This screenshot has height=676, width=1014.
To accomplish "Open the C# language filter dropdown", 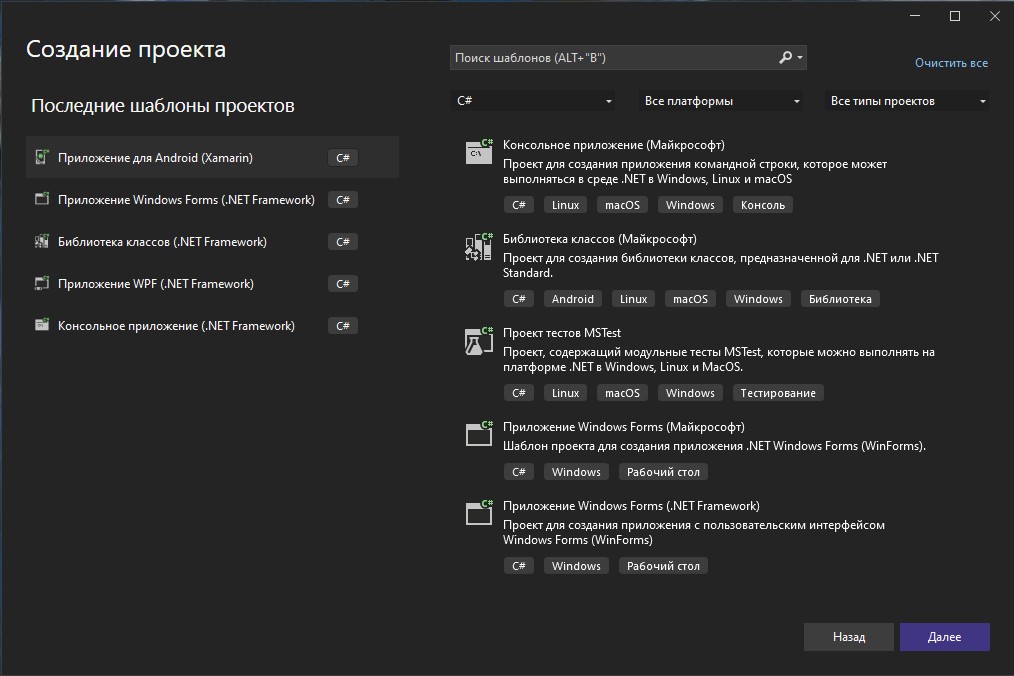I will coord(535,101).
